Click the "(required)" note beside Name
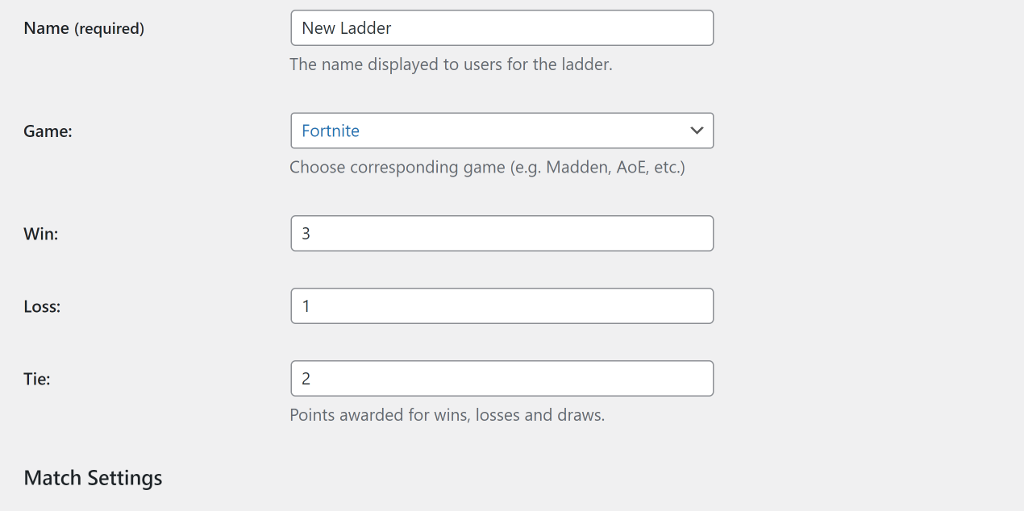 tap(108, 29)
